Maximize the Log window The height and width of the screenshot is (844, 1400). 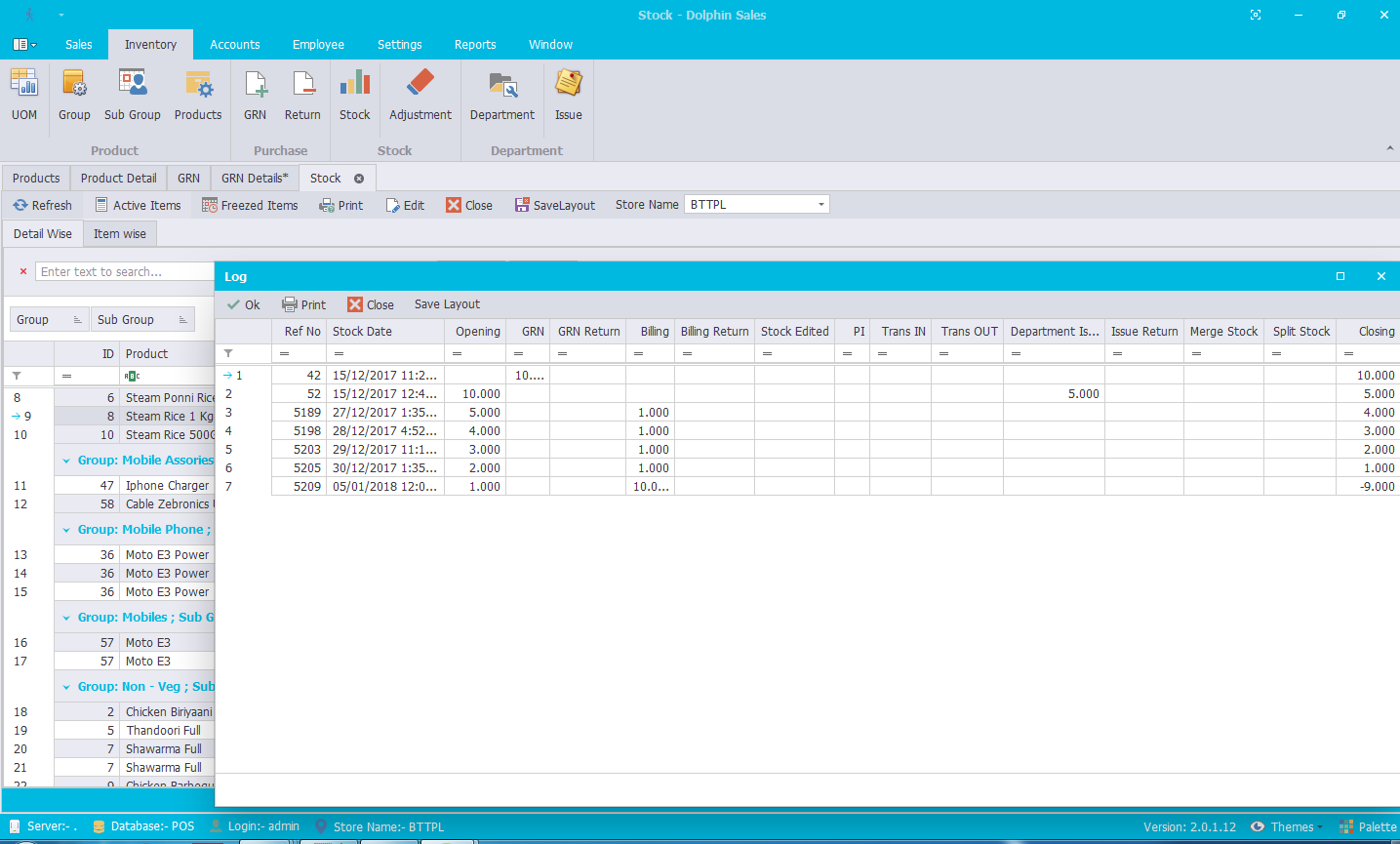(1340, 276)
